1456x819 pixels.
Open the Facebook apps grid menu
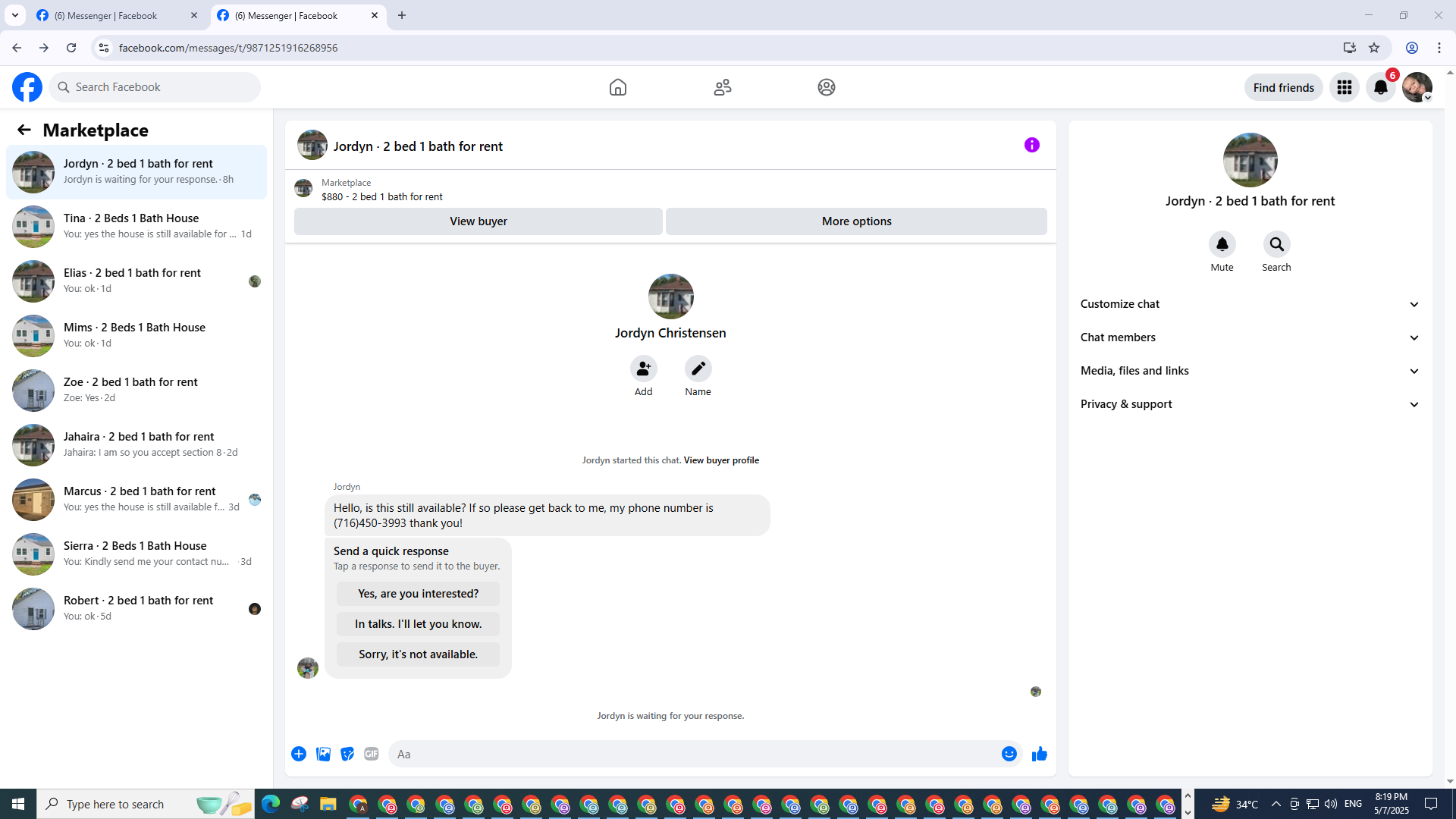[1344, 88]
